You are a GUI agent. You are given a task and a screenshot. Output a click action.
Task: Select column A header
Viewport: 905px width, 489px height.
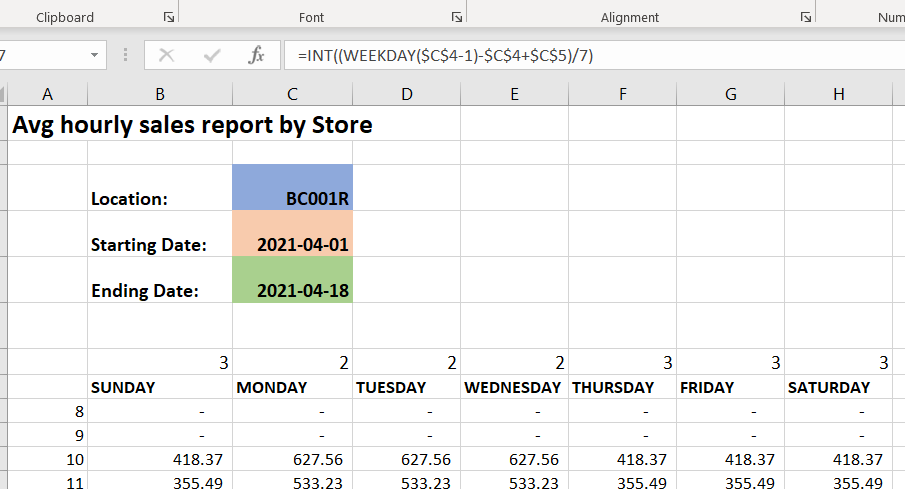click(47, 94)
